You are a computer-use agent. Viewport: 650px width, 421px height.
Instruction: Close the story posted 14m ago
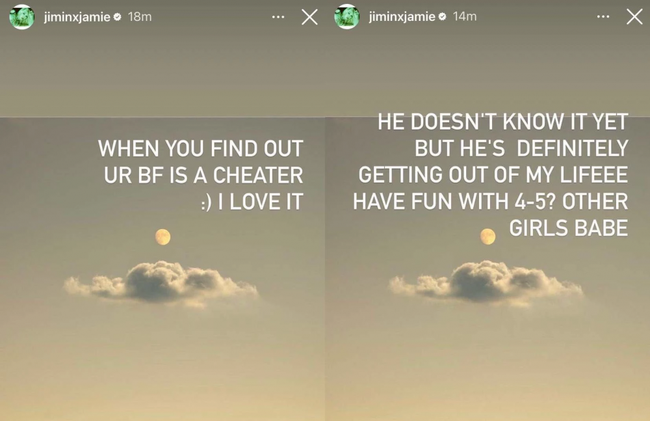coord(635,17)
